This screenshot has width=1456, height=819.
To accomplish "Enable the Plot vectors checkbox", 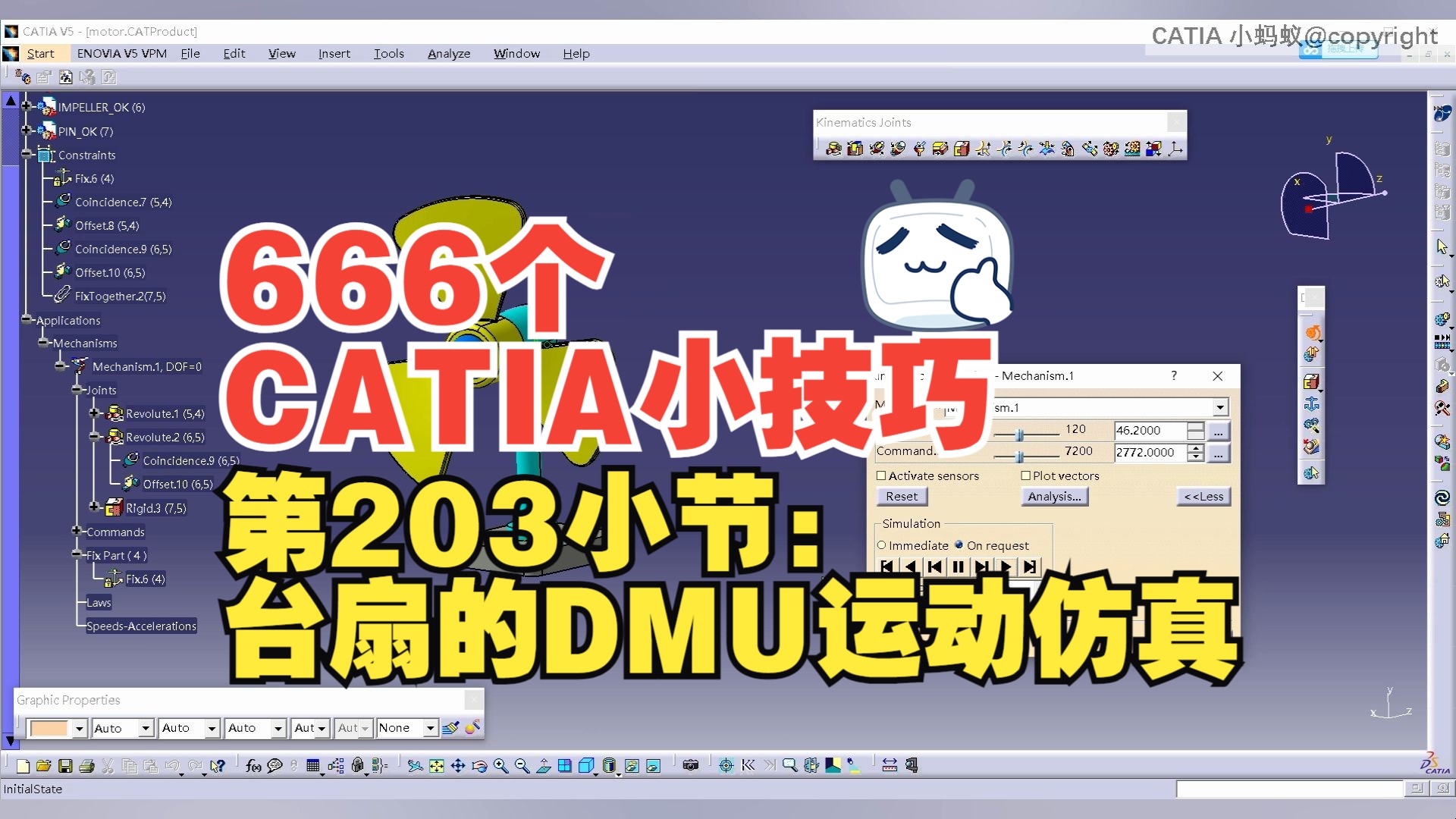I will [1026, 475].
